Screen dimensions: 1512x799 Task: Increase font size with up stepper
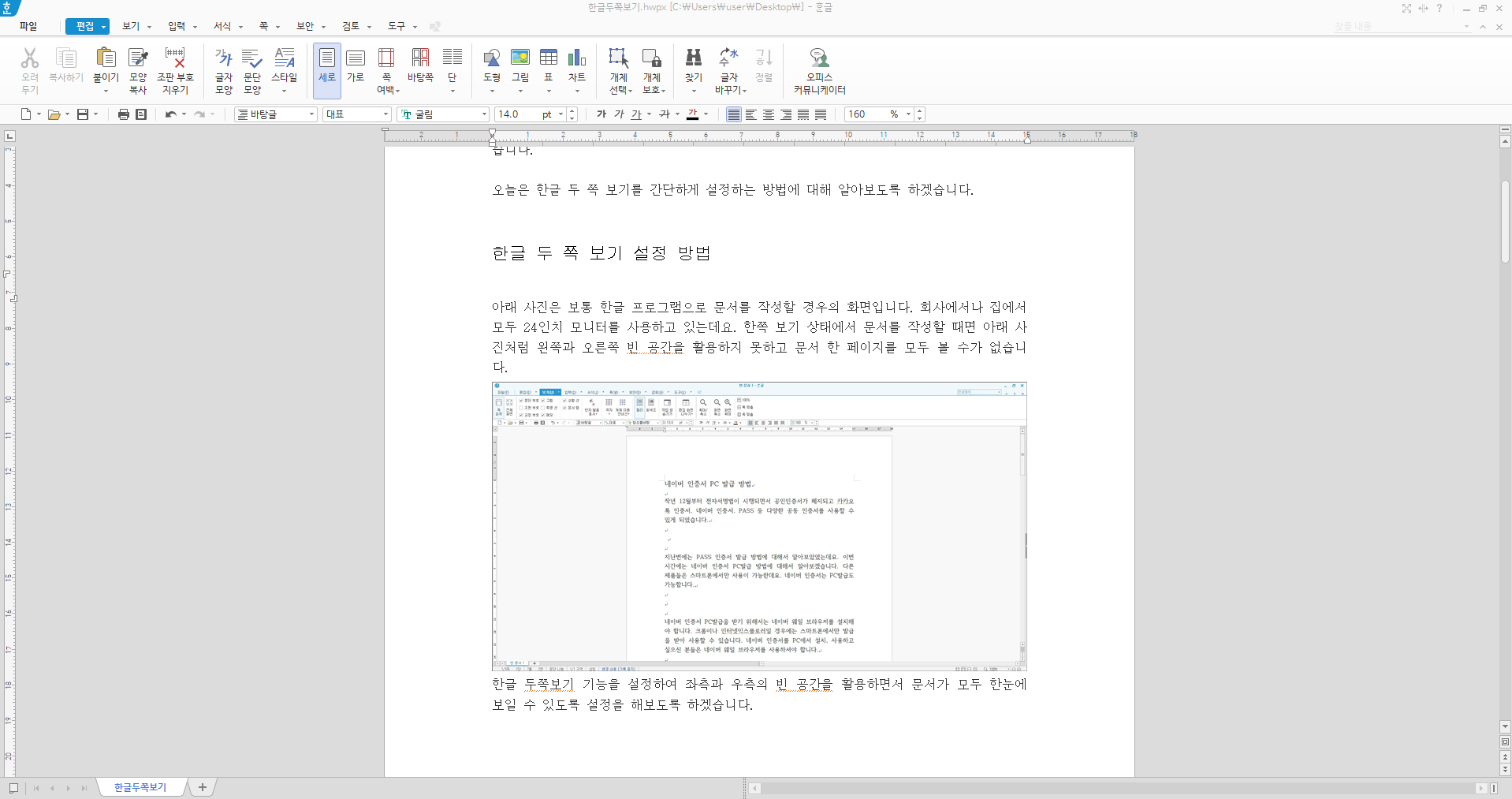point(572,111)
